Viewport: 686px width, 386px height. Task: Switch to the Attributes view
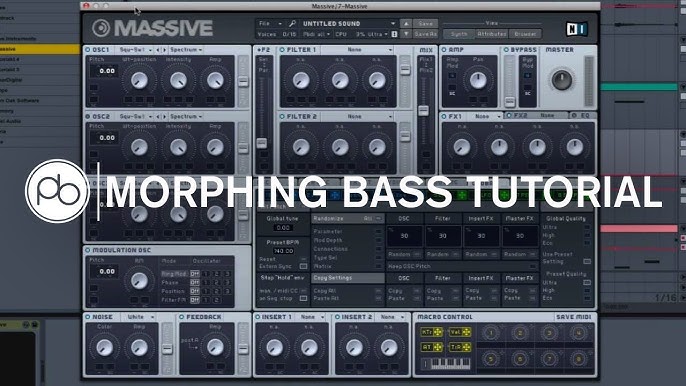click(492, 34)
